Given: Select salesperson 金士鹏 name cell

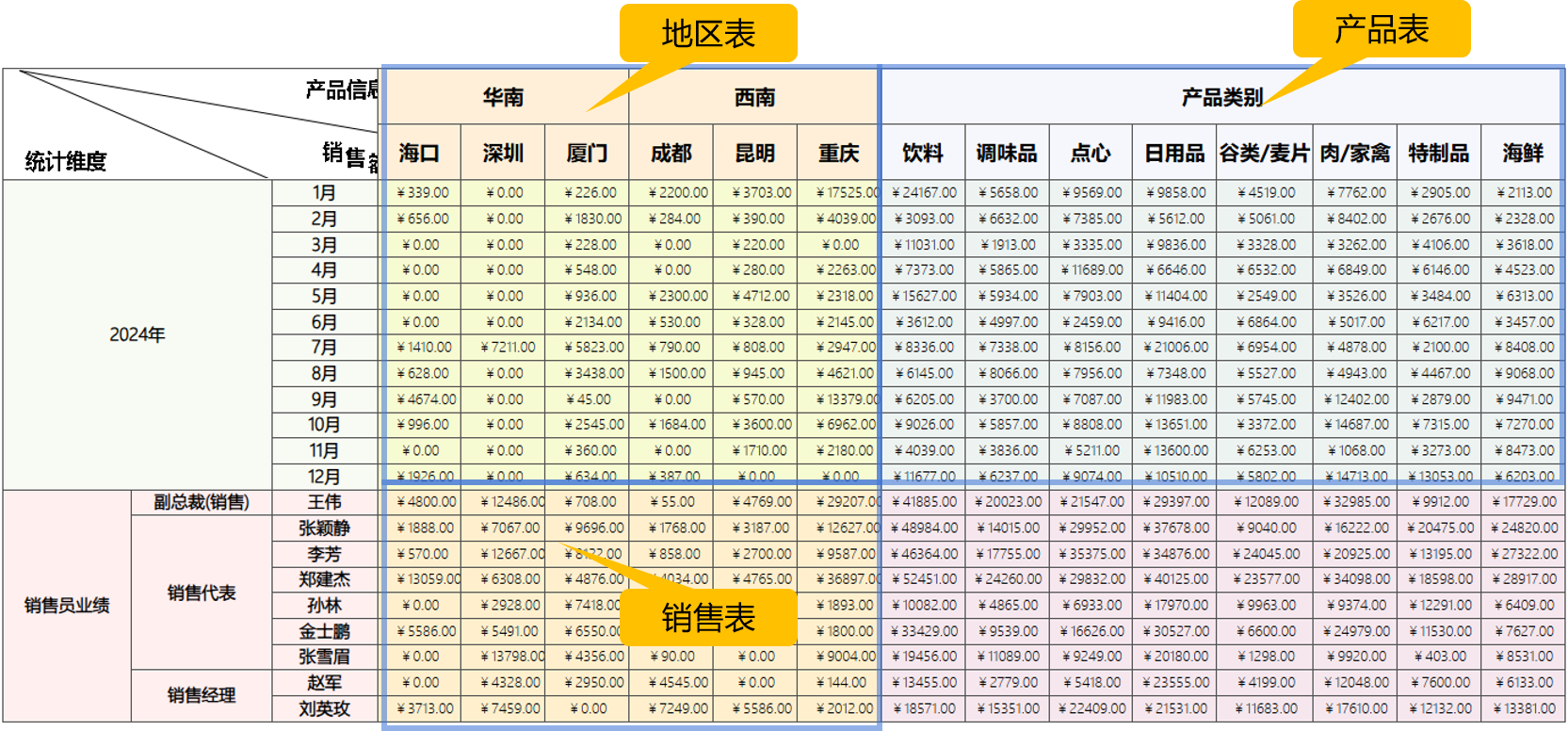Looking at the screenshot, I should [324, 631].
